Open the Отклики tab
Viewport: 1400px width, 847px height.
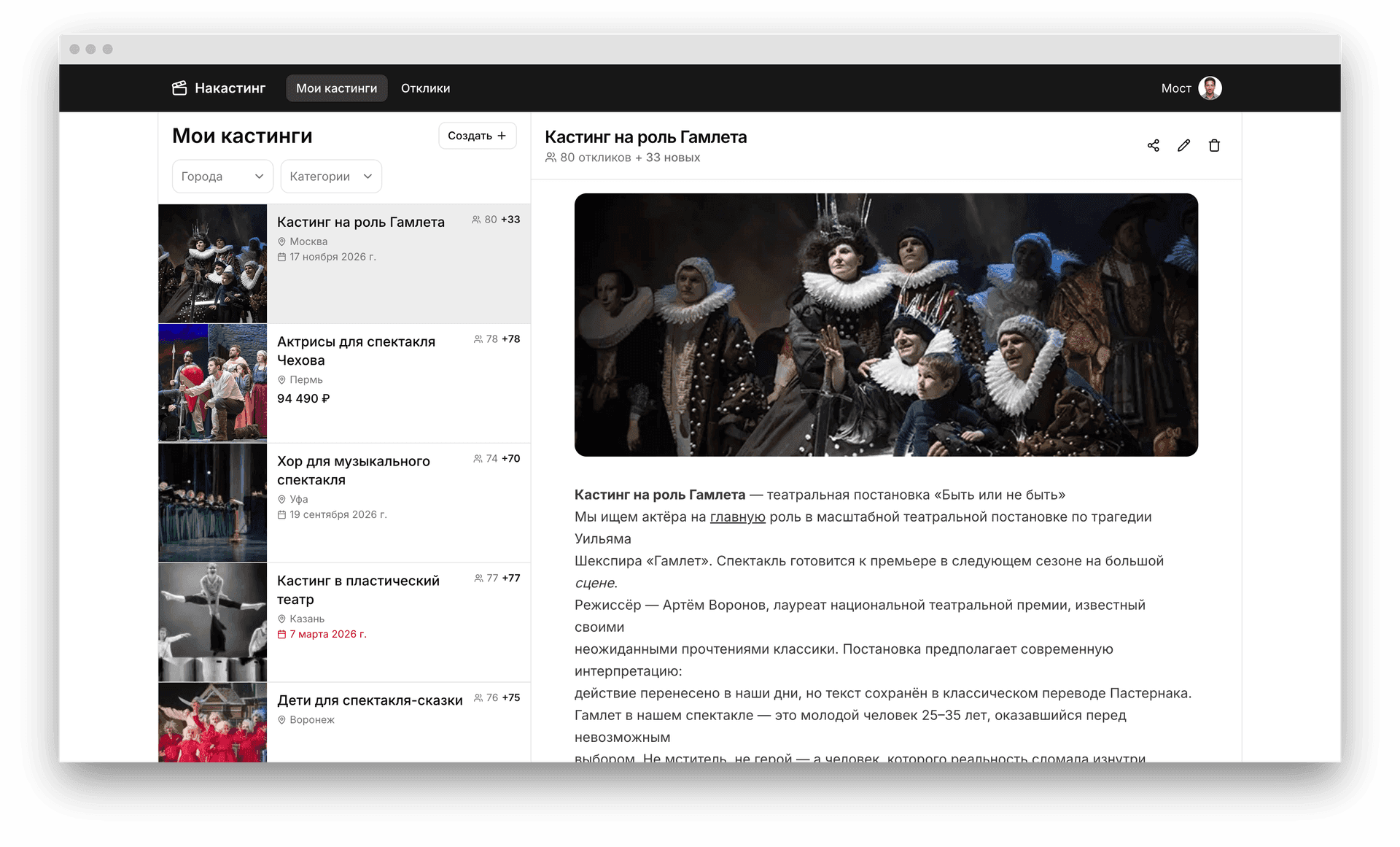coord(425,88)
